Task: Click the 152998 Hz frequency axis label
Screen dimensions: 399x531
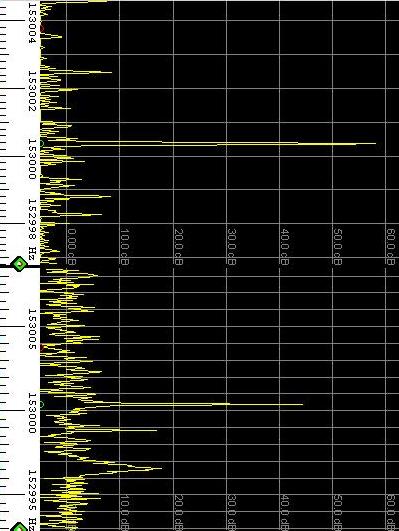Action: pos(32,229)
